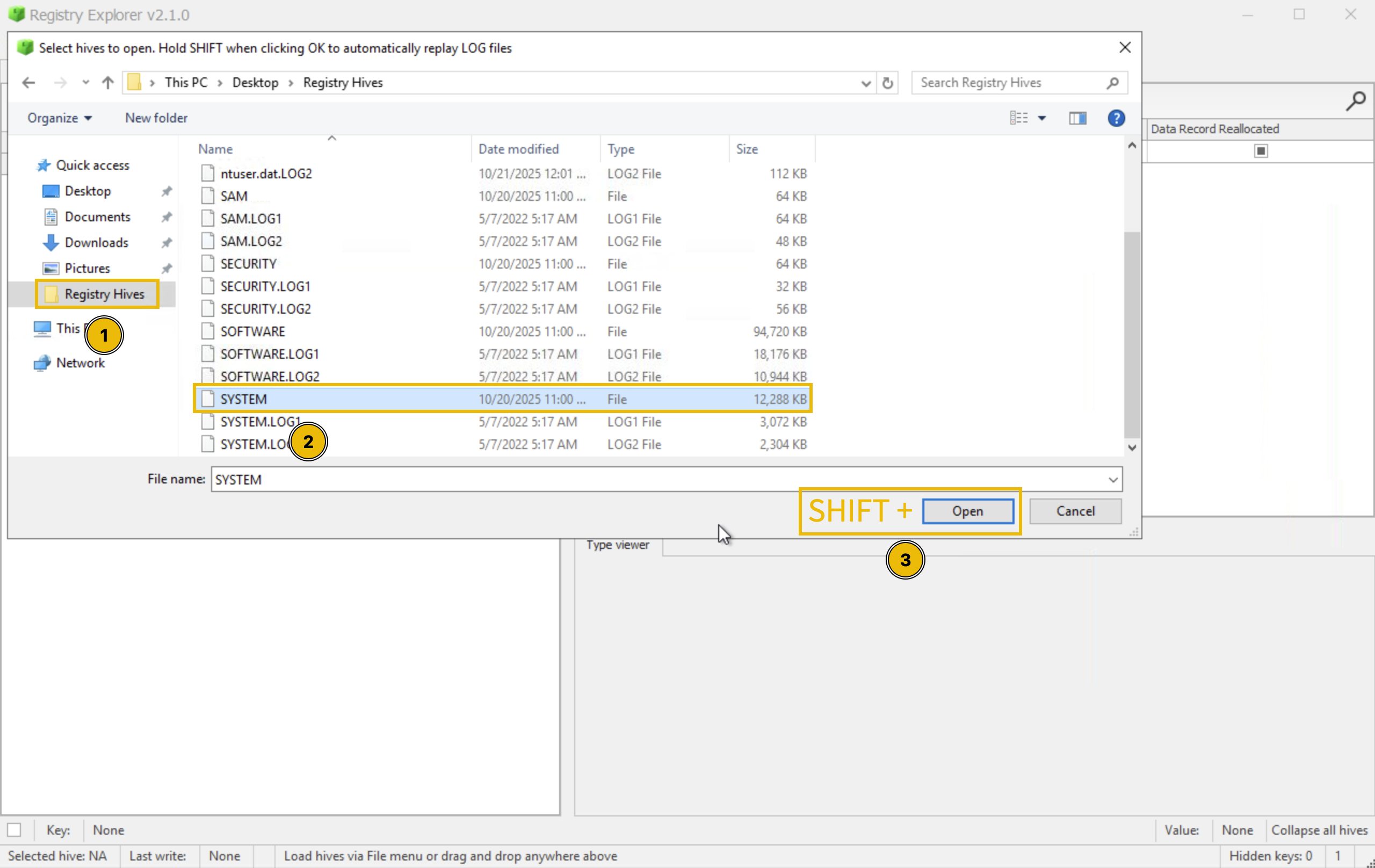Pin the Pictures folder icon

[166, 268]
